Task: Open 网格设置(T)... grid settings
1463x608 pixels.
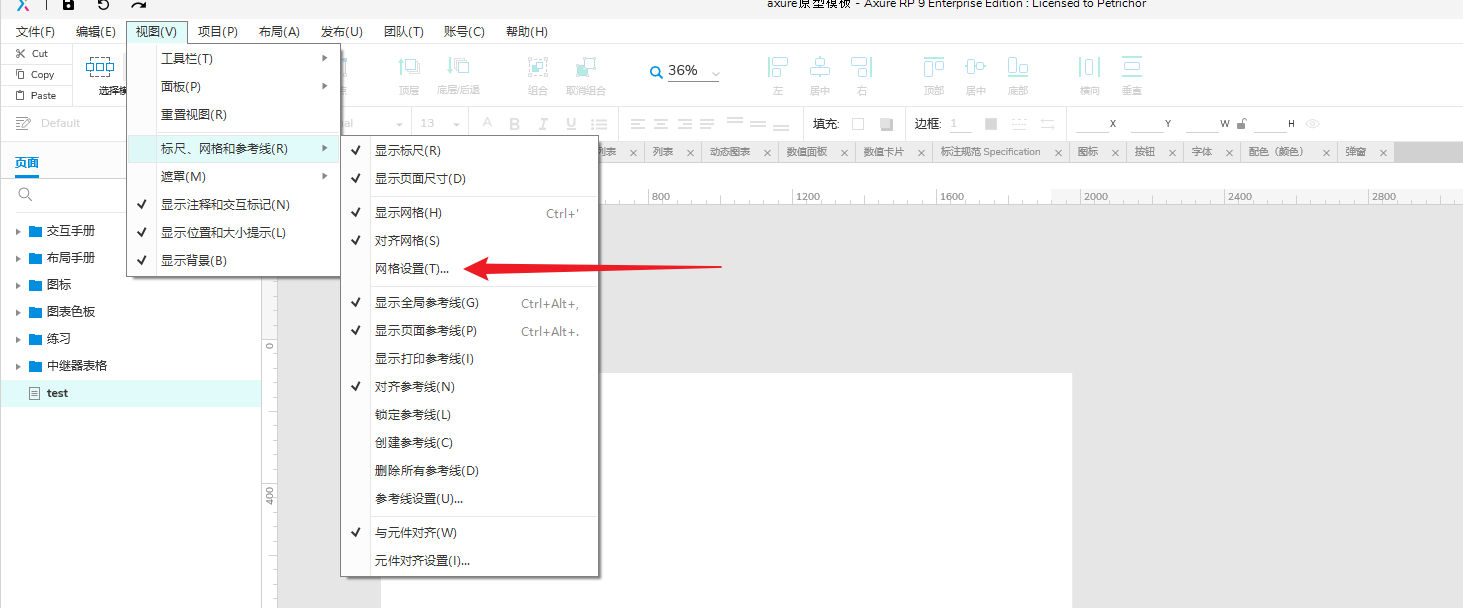Action: pyautogui.click(x=470, y=269)
